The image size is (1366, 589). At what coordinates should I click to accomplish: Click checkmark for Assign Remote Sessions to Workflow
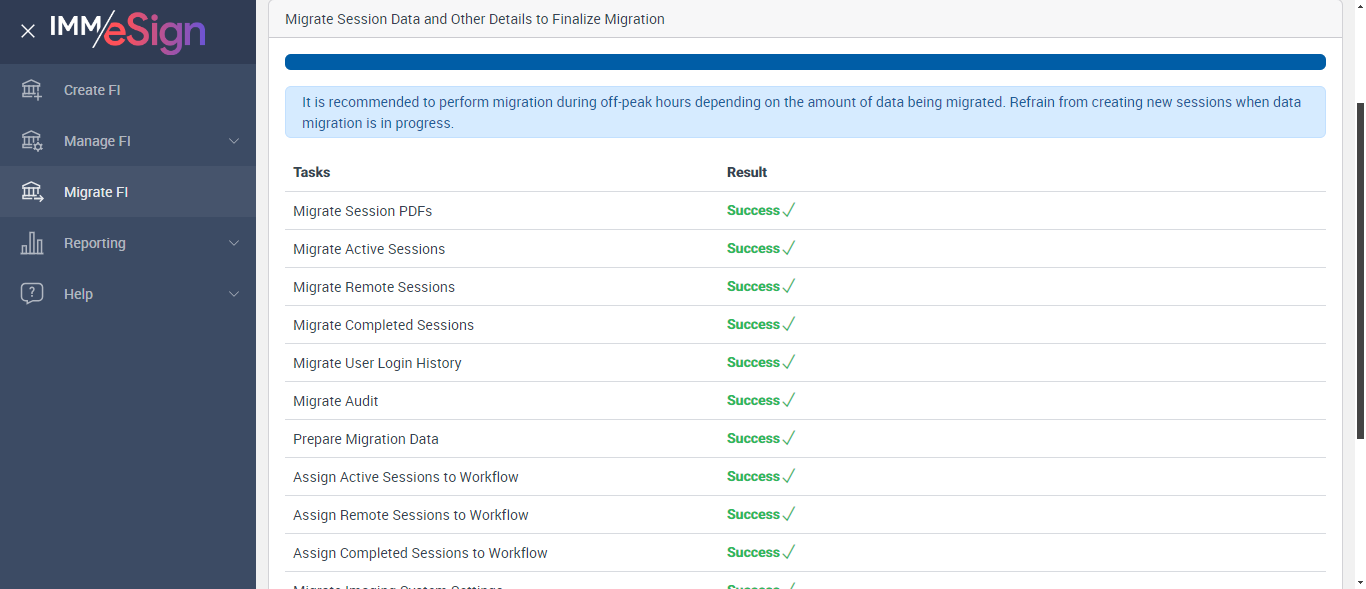pos(789,514)
